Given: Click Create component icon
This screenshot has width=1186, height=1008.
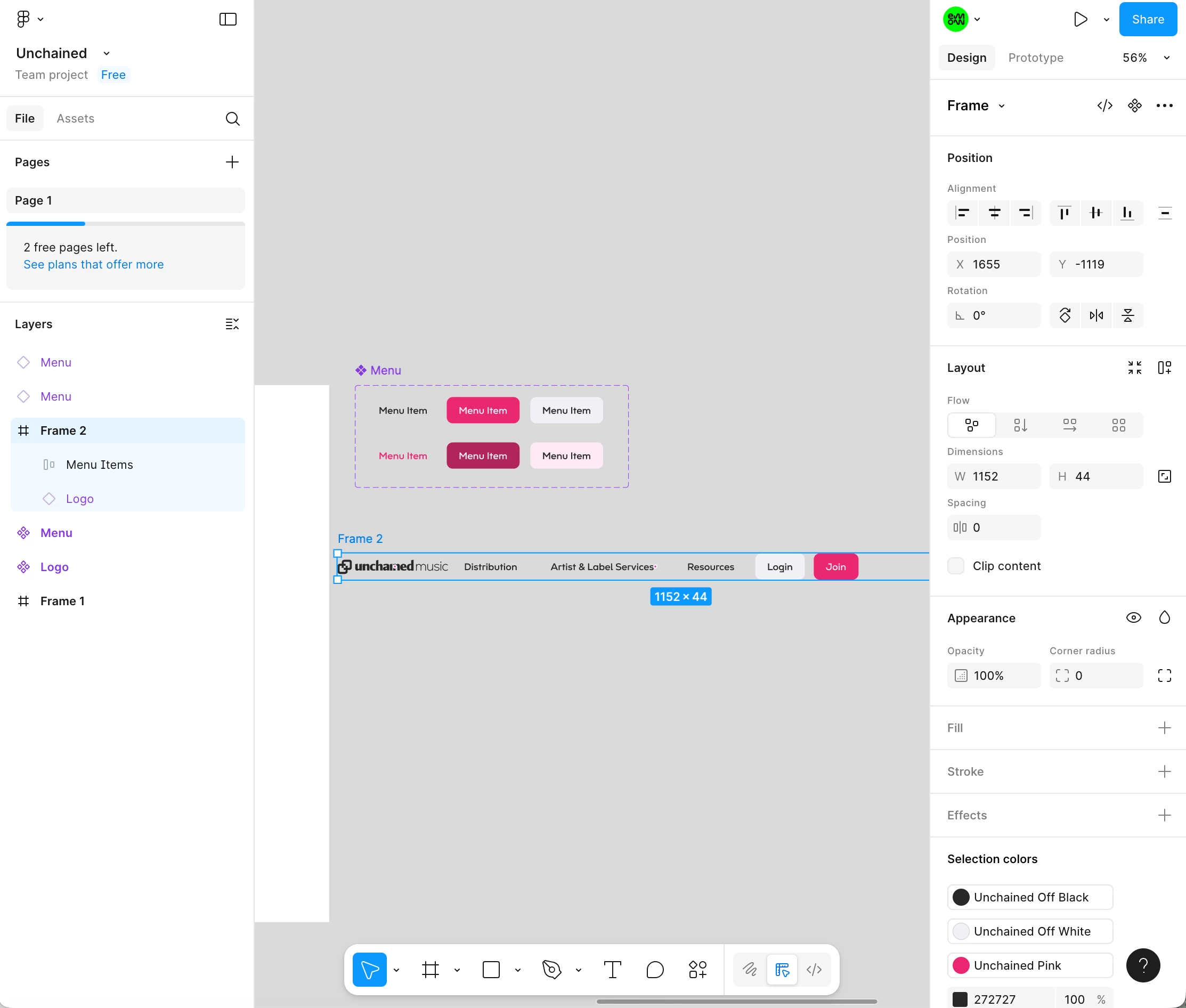Looking at the screenshot, I should point(1134,105).
